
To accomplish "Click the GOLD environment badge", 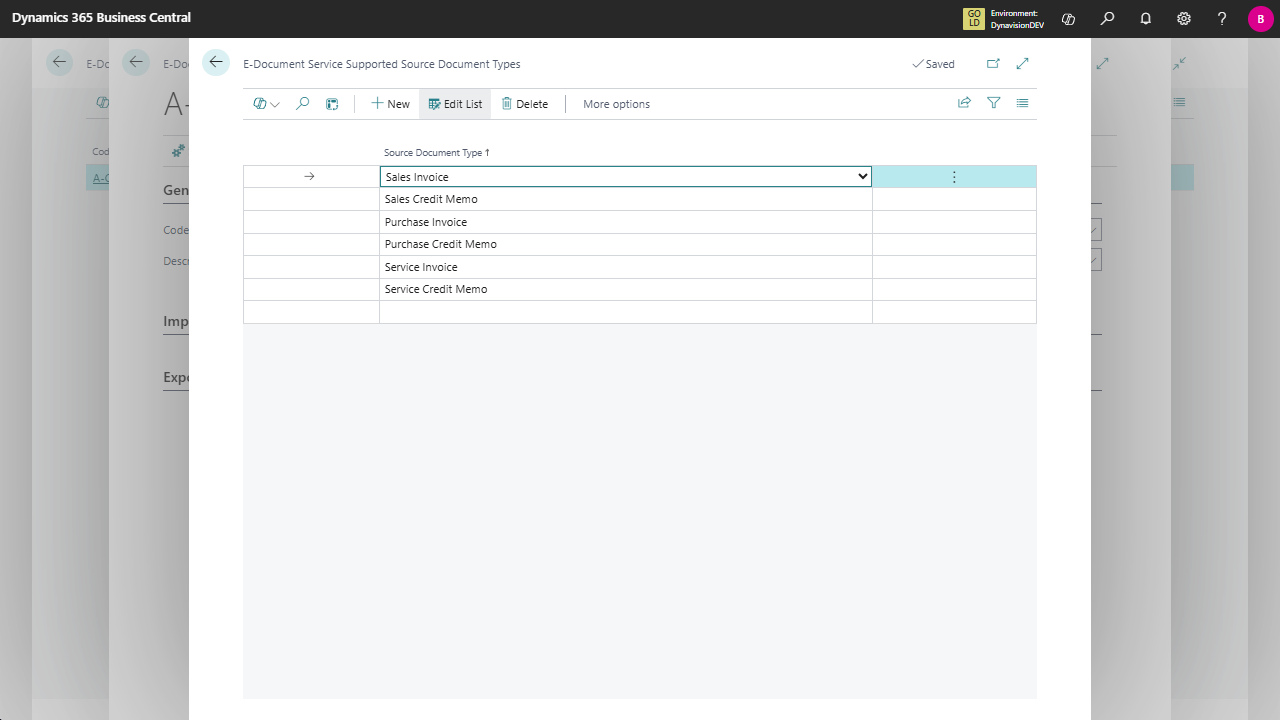I will pyautogui.click(x=973, y=18).
